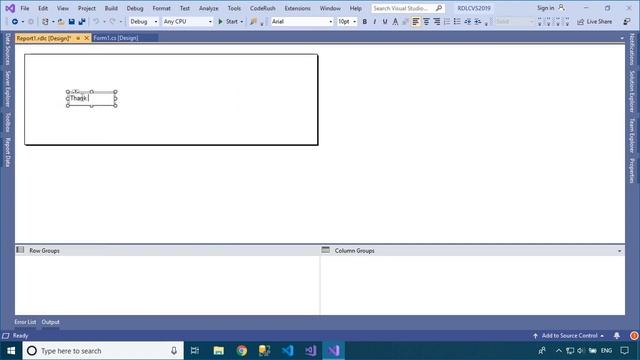Click the notifications bell in status bar
This screenshot has width=640, height=360.
coord(617,336)
